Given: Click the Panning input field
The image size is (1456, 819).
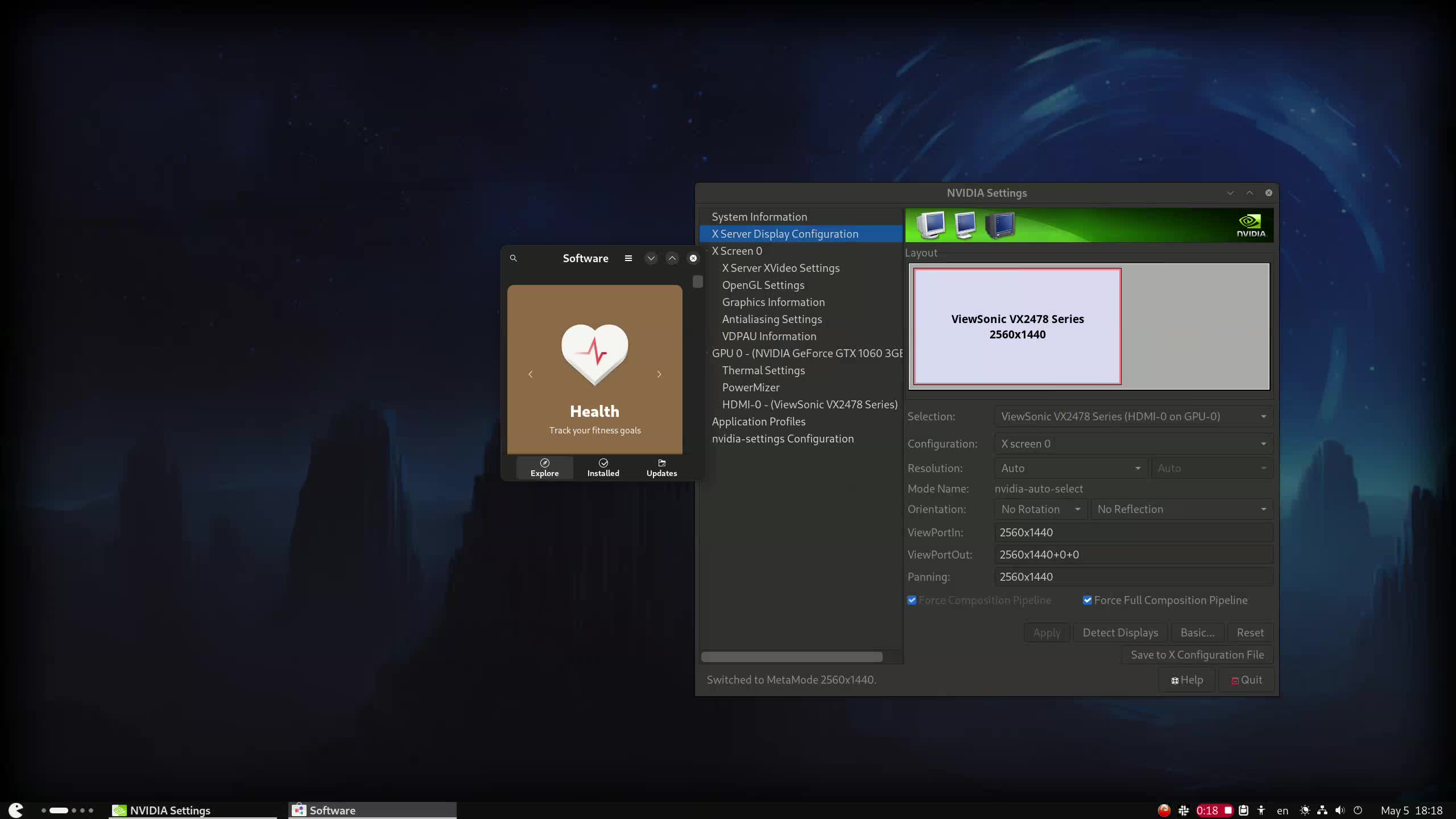Looking at the screenshot, I should pyautogui.click(x=1134, y=577).
